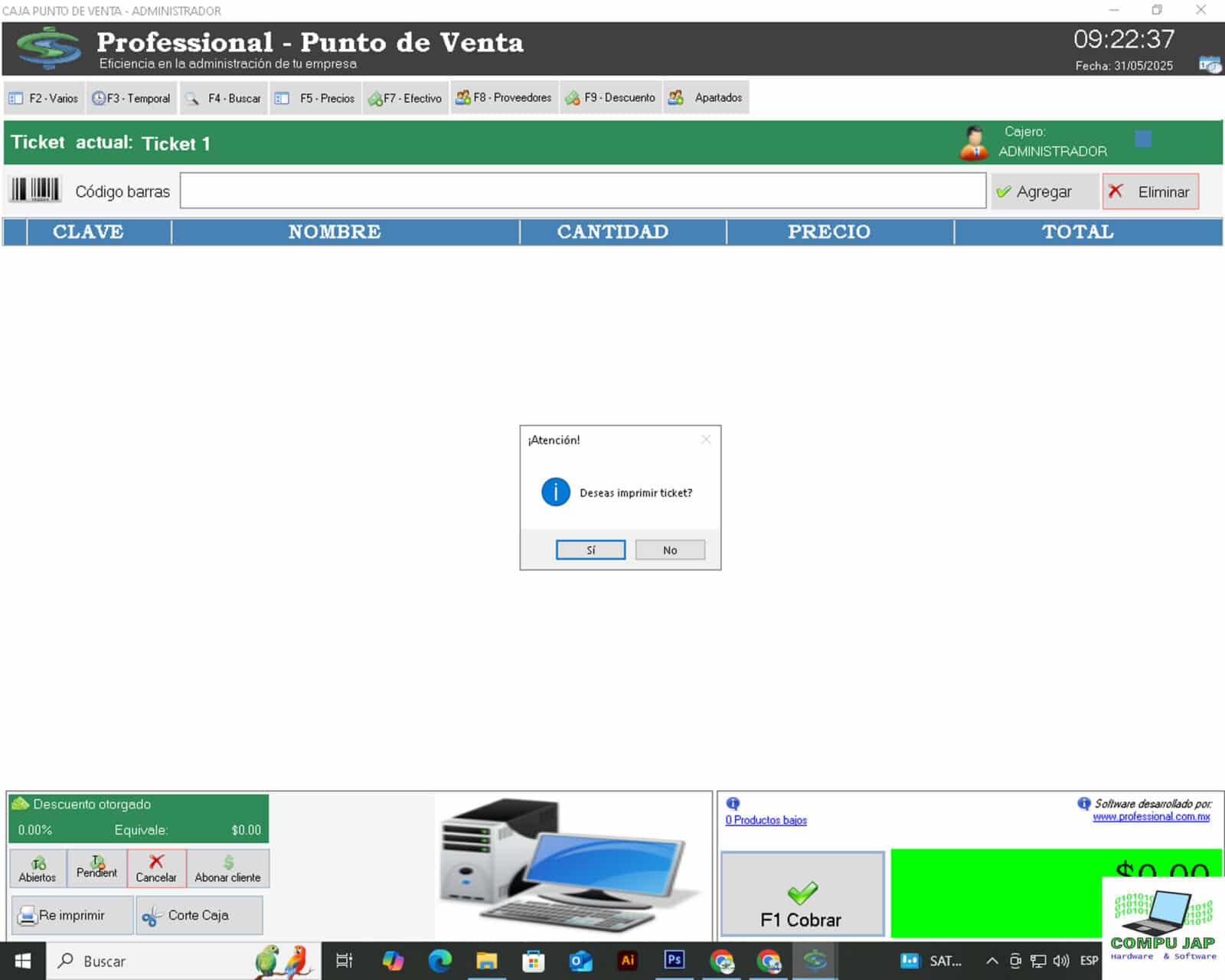The image size is (1225, 980).
Task: Open File Explorer from taskbar
Action: (486, 960)
